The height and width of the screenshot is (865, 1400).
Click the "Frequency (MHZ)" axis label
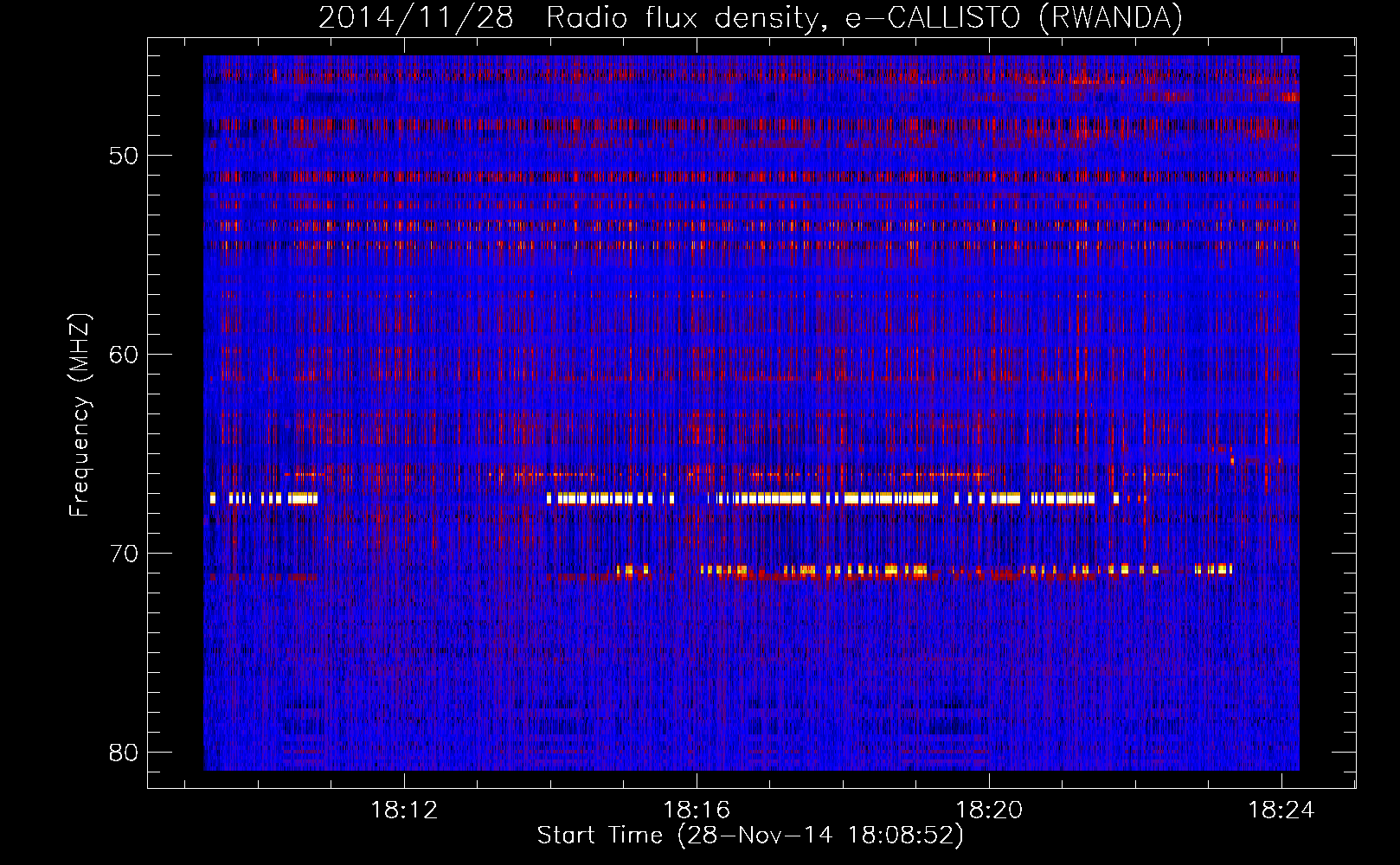[79, 415]
